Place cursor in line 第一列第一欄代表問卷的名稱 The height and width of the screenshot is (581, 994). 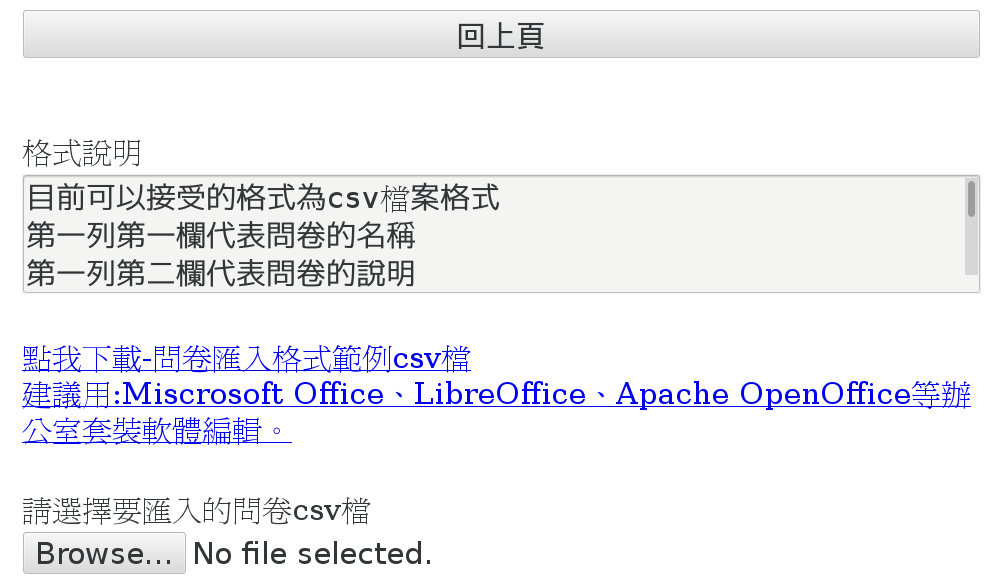pos(220,236)
